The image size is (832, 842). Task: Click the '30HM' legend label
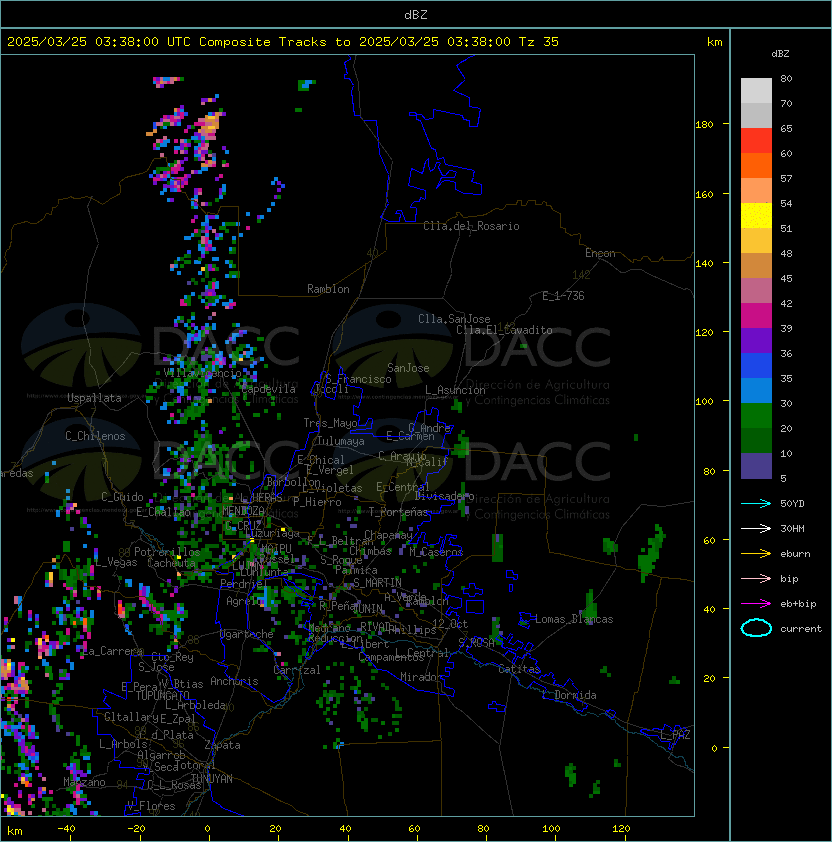click(792, 528)
